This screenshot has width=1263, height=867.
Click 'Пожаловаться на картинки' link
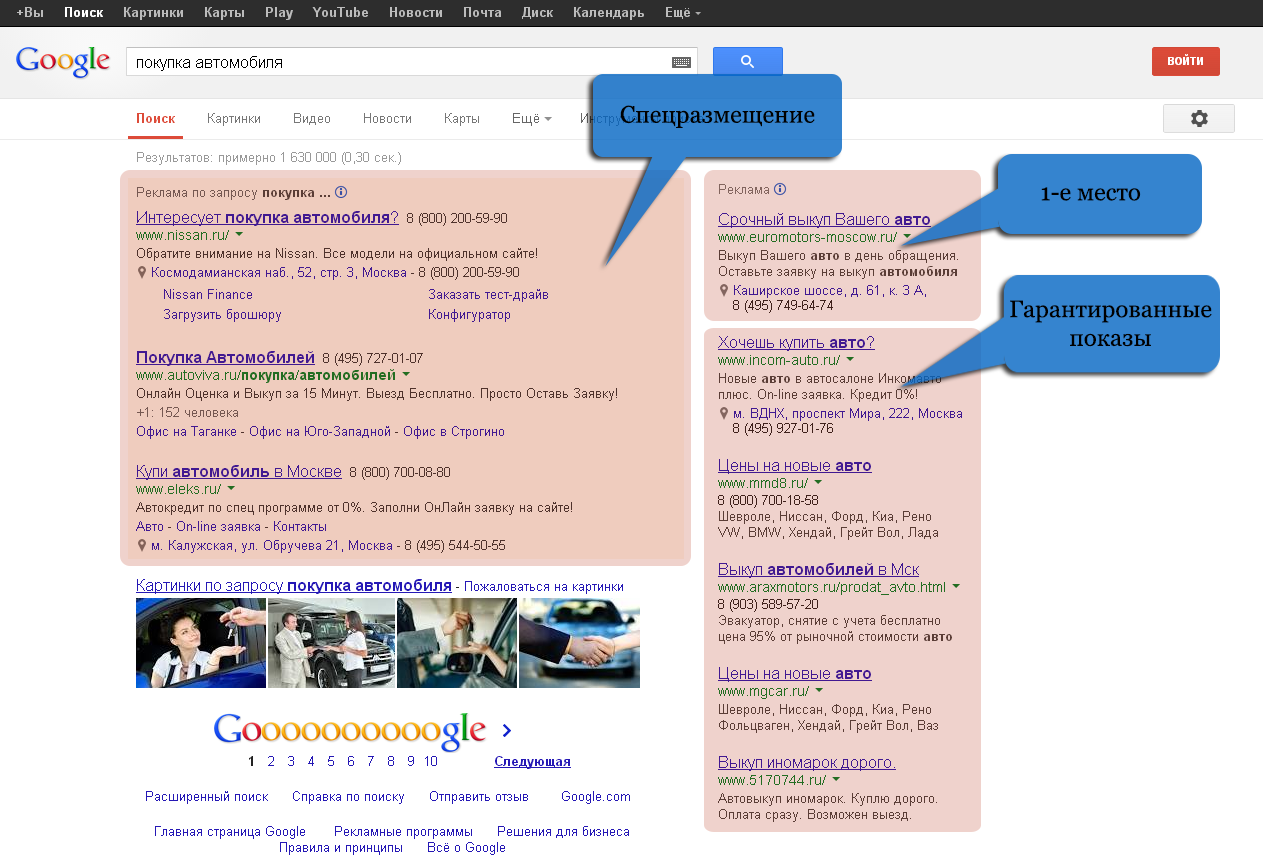pos(543,587)
